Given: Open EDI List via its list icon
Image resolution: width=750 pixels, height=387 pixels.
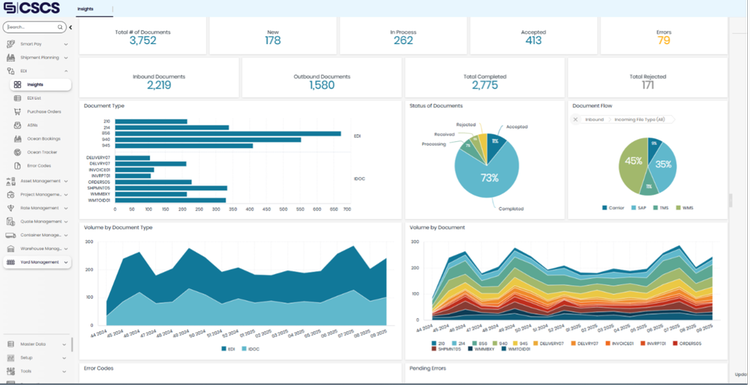Looking at the screenshot, I should (x=17, y=98).
